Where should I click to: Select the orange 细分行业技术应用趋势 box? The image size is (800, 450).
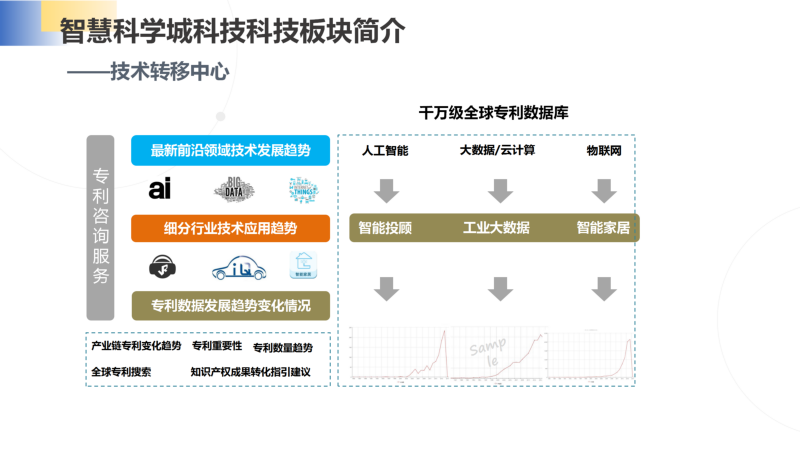click(231, 228)
